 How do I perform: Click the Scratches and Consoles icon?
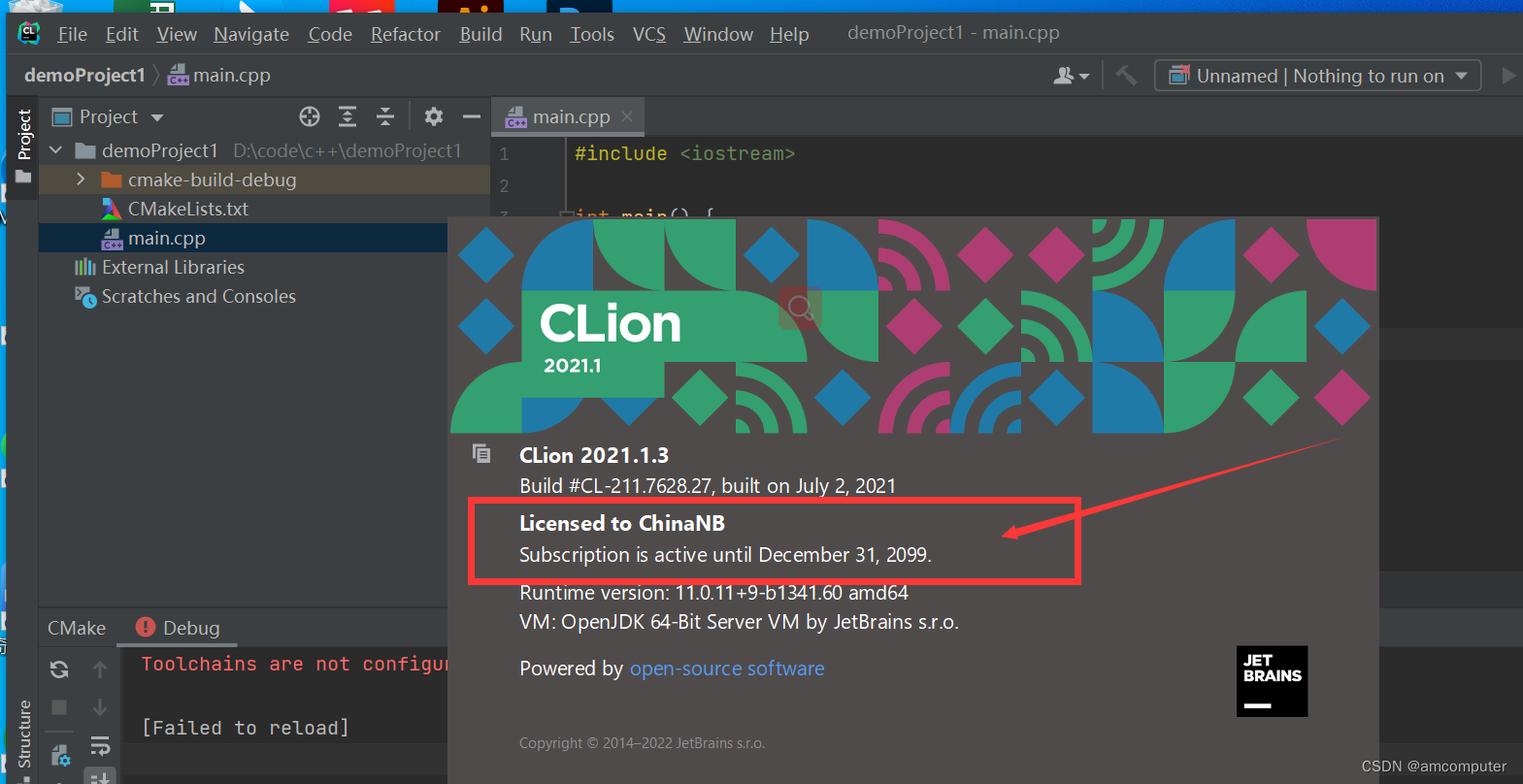click(x=85, y=296)
